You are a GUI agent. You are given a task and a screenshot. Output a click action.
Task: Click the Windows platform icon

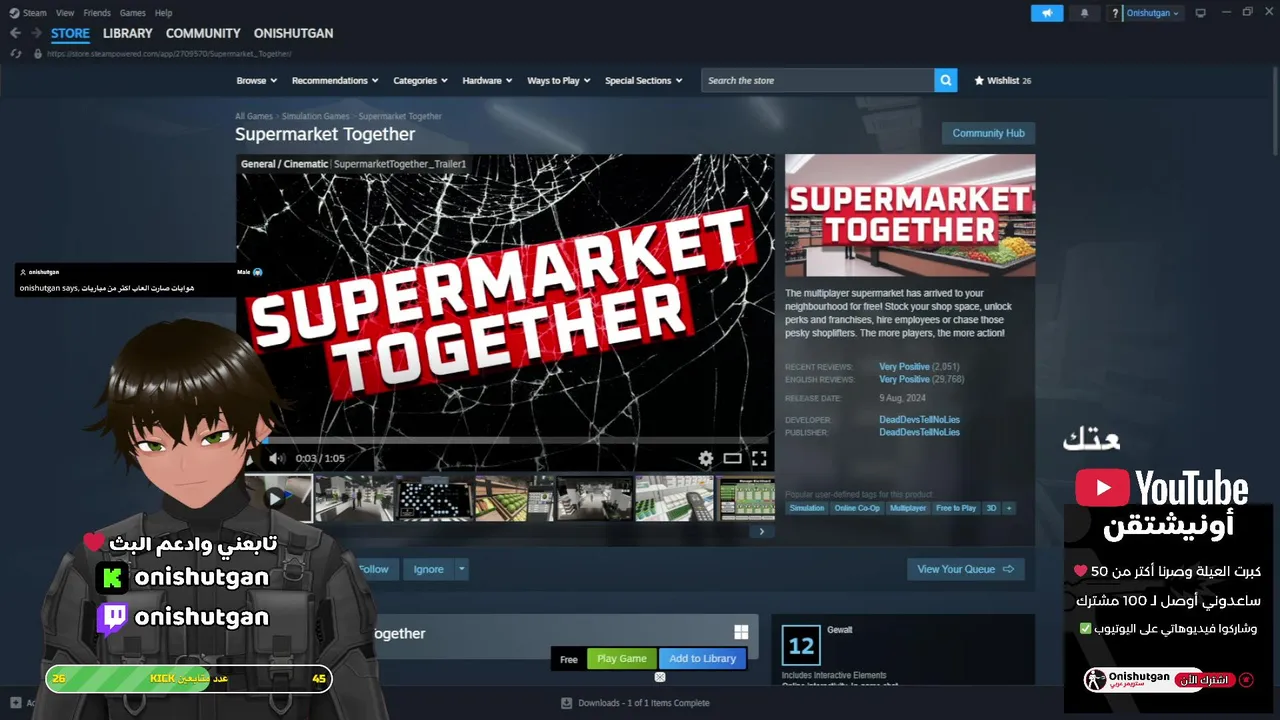pos(741,632)
